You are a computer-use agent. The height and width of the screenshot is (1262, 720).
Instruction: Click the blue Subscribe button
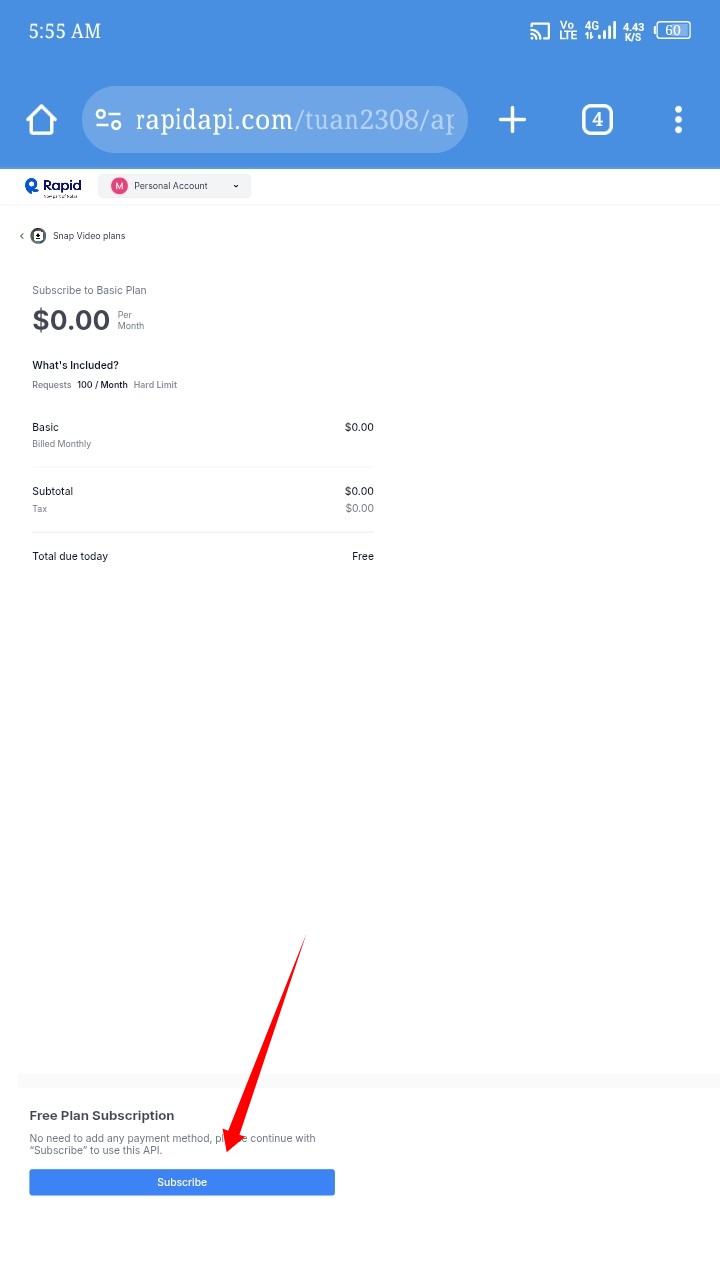pyautogui.click(x=182, y=1182)
